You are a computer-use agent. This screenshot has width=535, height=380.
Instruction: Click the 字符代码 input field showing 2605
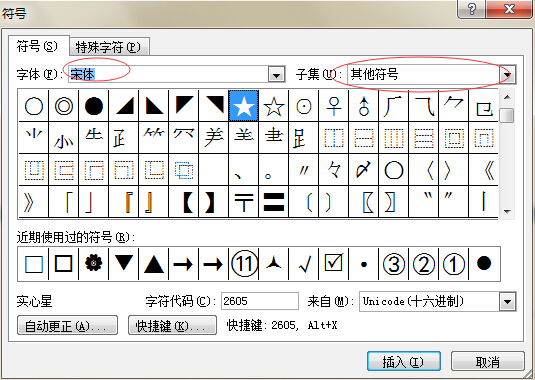click(x=260, y=301)
